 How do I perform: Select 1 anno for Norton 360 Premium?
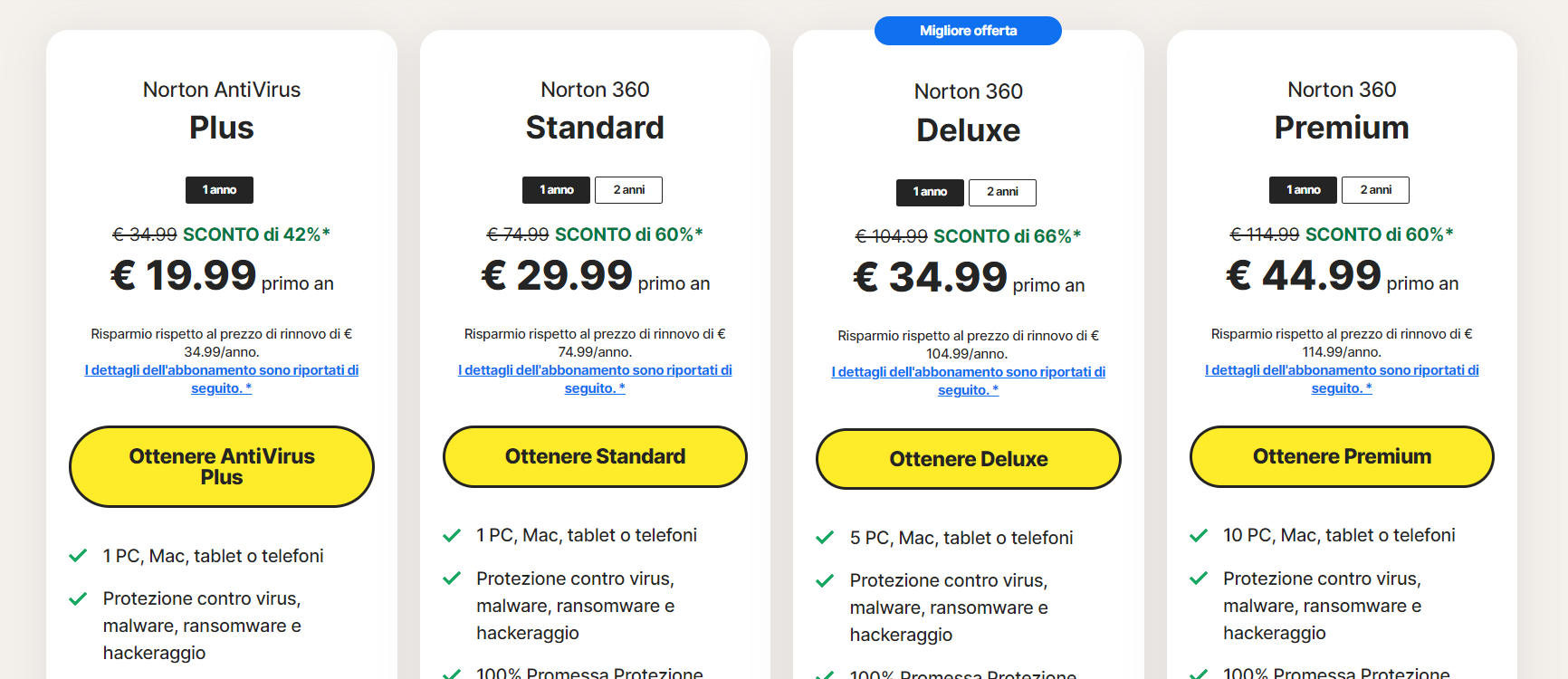(1303, 190)
